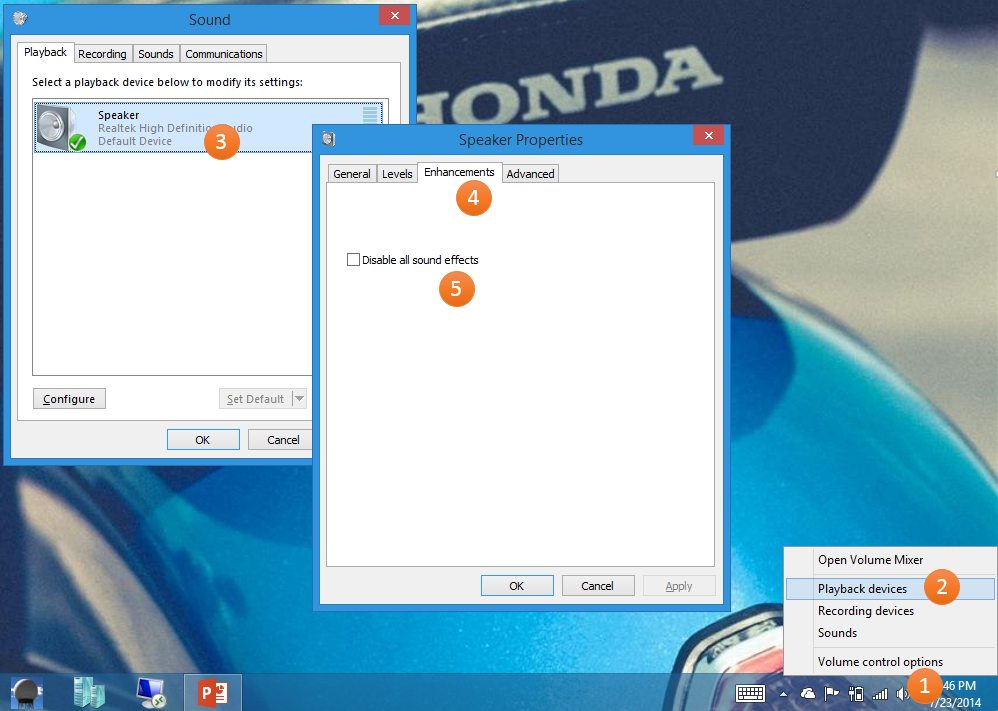The image size is (998, 711).
Task: Open the Communications tab
Action: (224, 54)
